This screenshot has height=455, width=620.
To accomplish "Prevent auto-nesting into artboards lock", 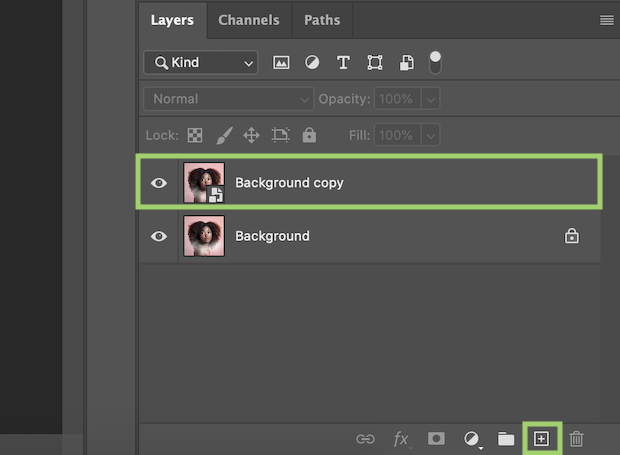I will pos(281,135).
